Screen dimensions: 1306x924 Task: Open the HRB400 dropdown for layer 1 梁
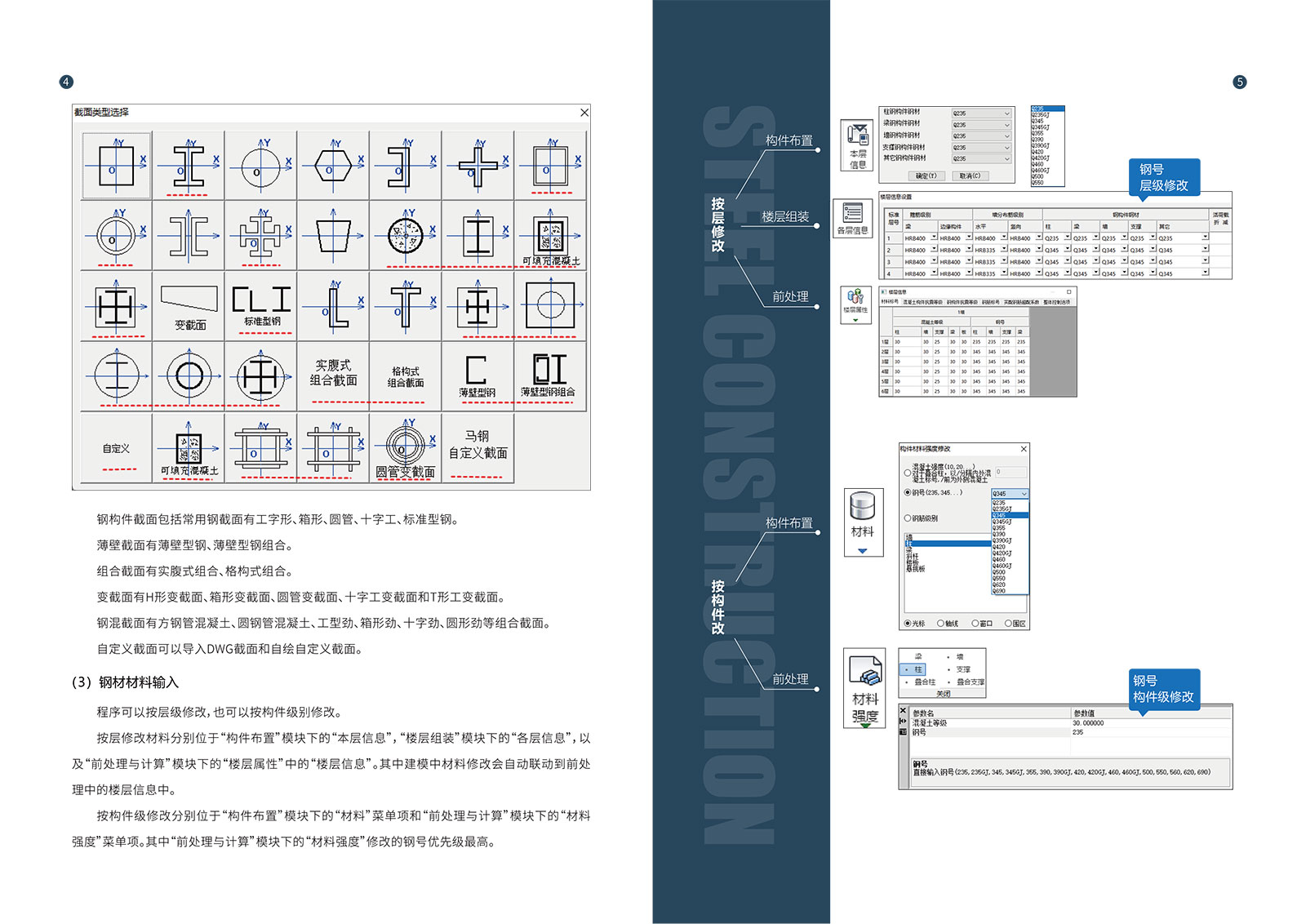[920, 238]
